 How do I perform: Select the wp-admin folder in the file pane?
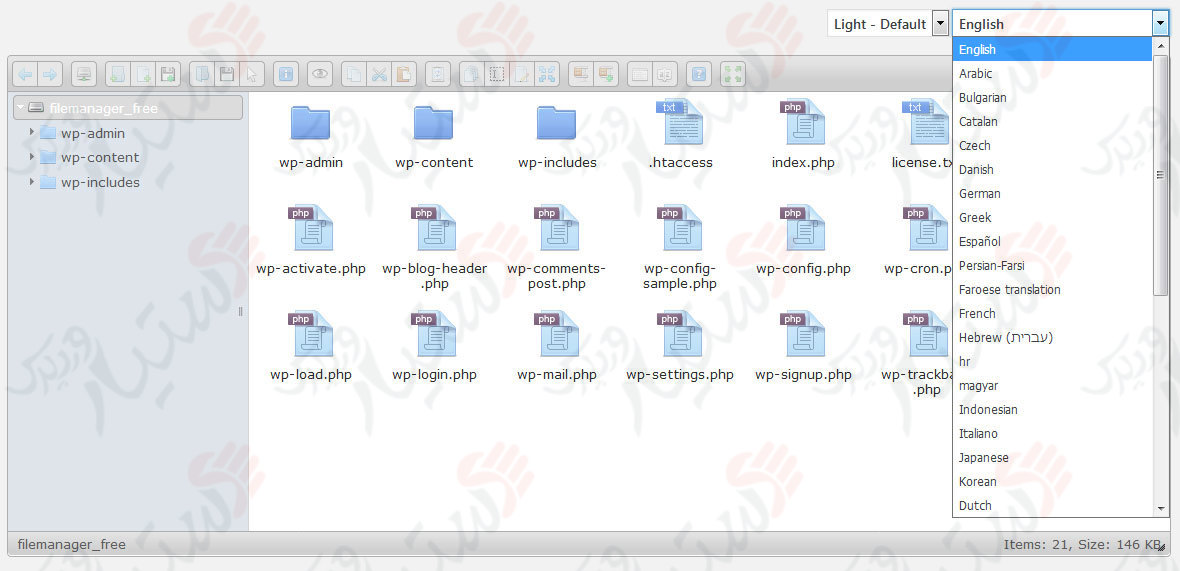(311, 136)
